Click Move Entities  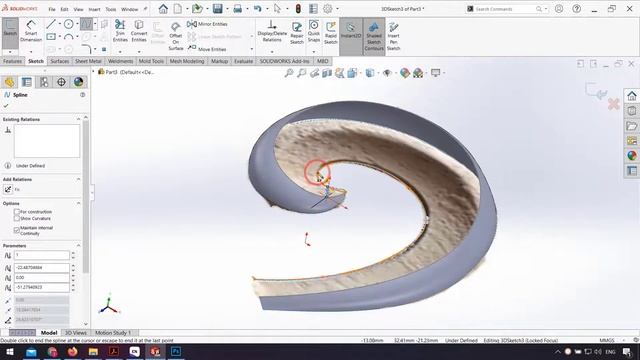click(207, 49)
